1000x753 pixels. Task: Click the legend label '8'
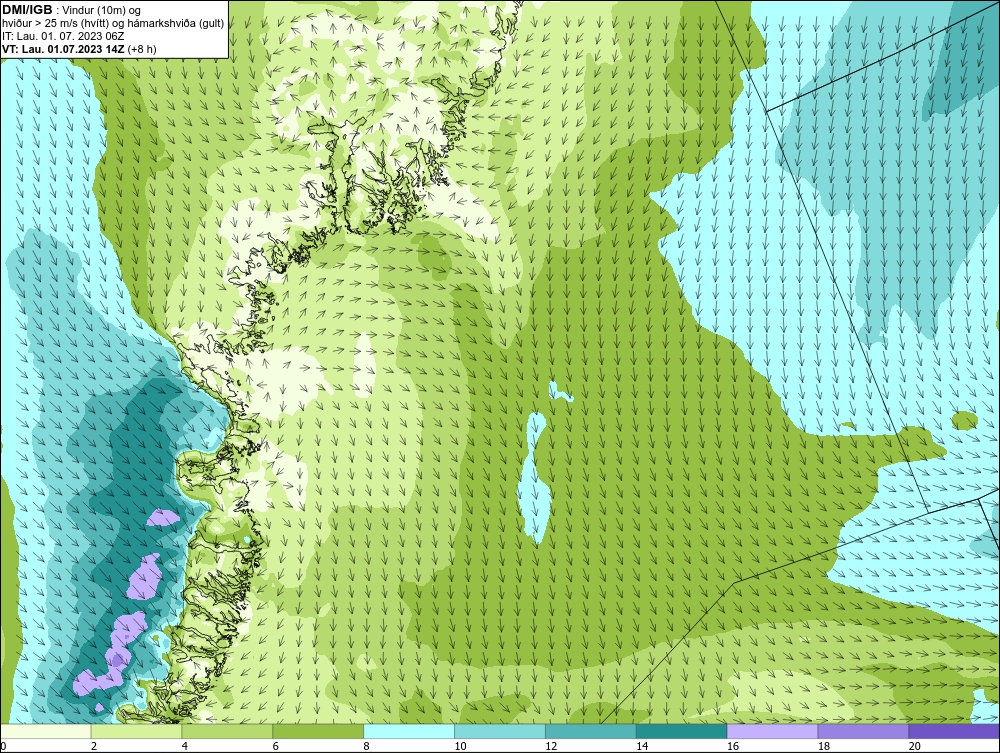[367, 746]
